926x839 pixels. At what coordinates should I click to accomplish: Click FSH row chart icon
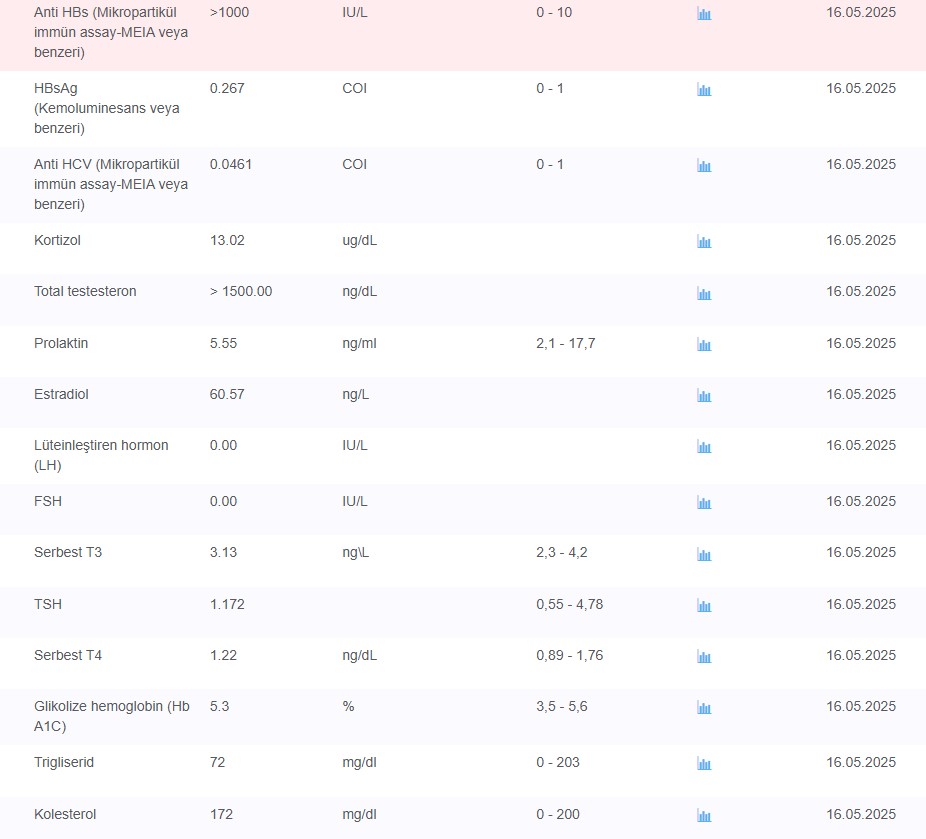(x=704, y=503)
